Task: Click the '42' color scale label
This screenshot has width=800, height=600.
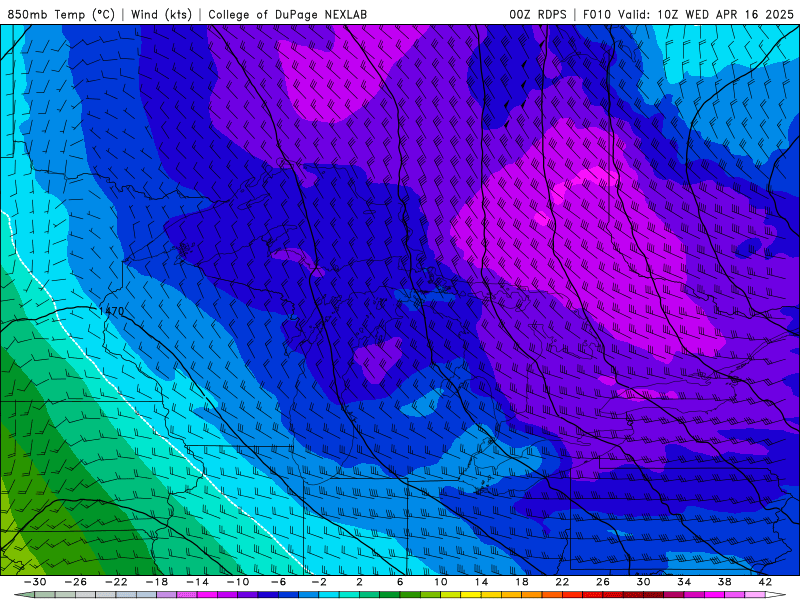Action: click(765, 582)
